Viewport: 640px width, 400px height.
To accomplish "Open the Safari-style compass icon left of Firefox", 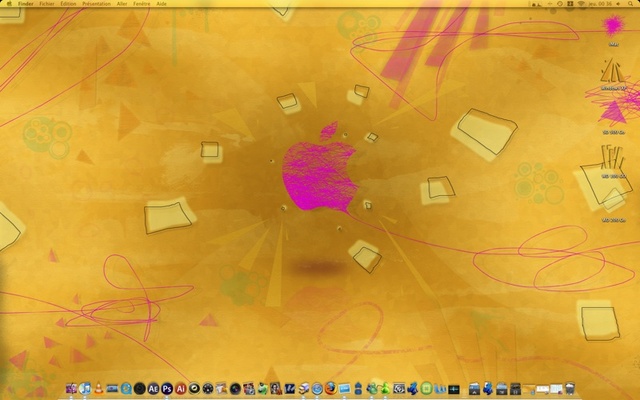I will pos(317,388).
